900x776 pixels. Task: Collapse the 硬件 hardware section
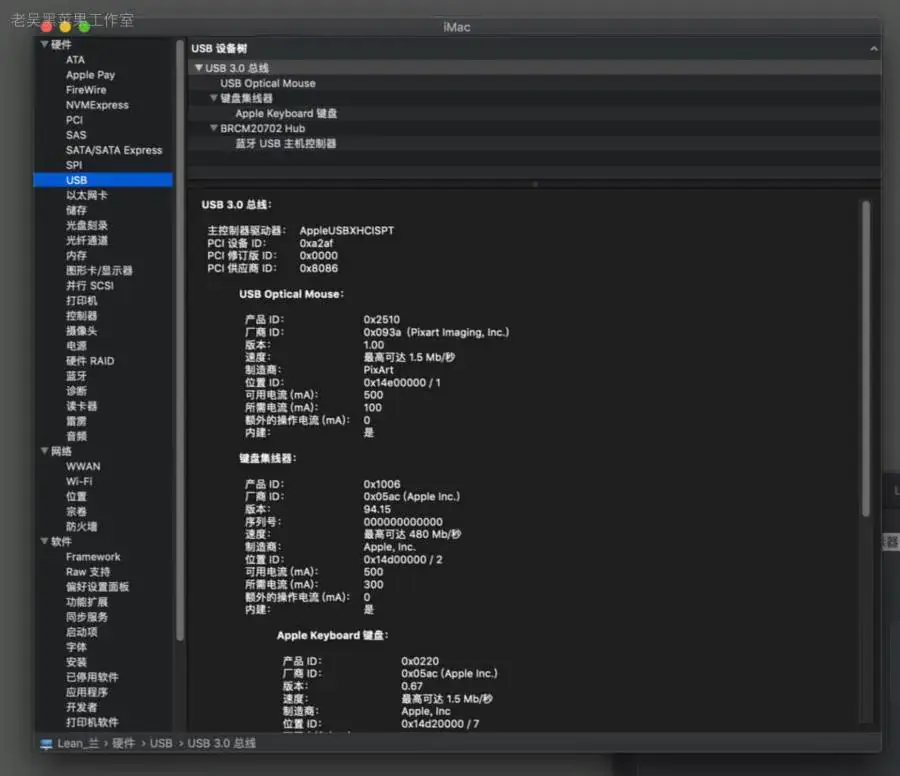[44, 44]
